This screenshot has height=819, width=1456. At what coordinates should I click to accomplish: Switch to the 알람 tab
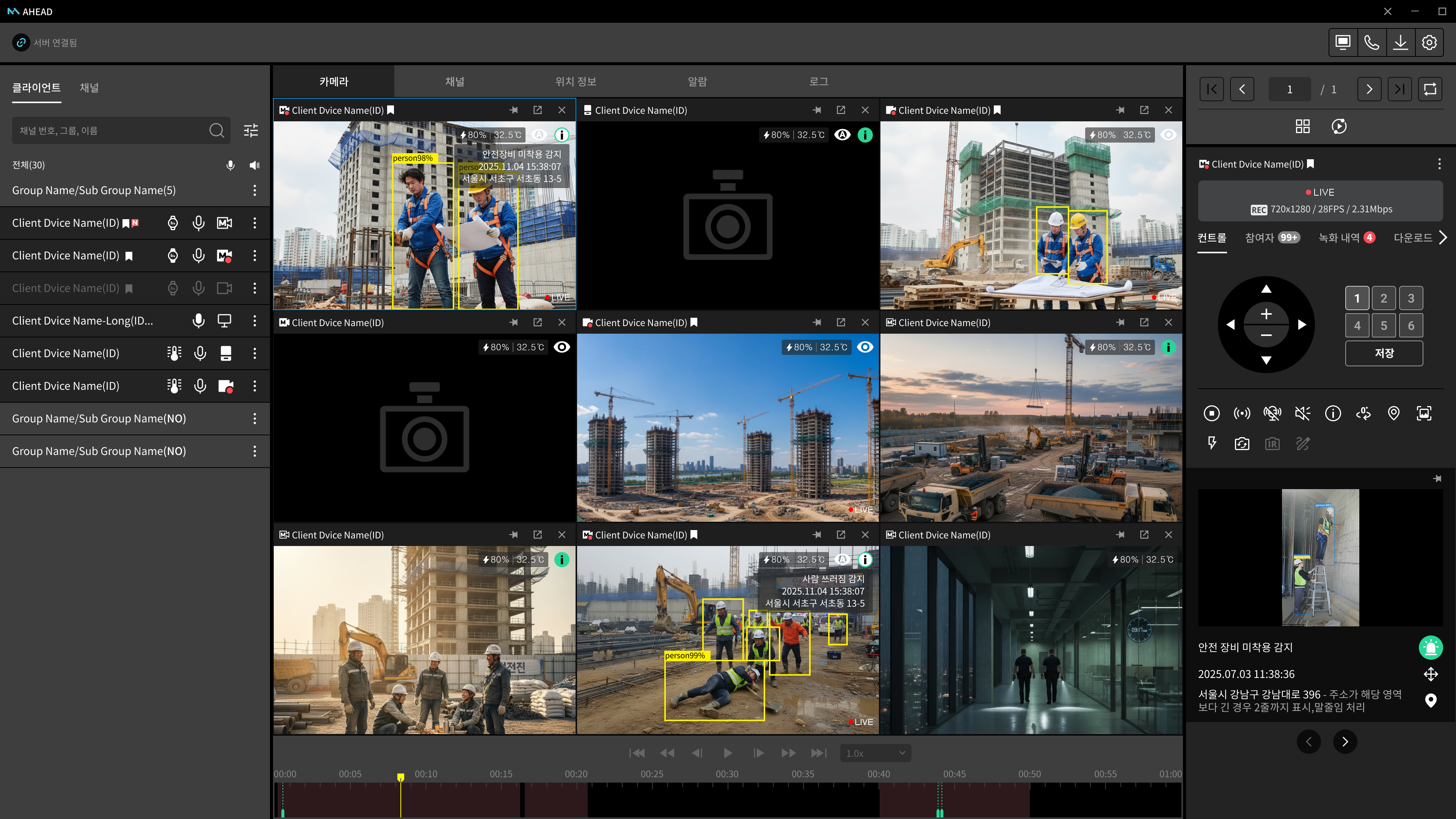point(697,82)
